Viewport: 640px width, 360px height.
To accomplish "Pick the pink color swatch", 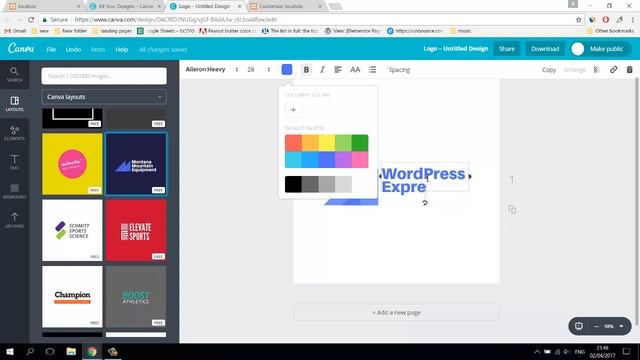I will coord(360,160).
